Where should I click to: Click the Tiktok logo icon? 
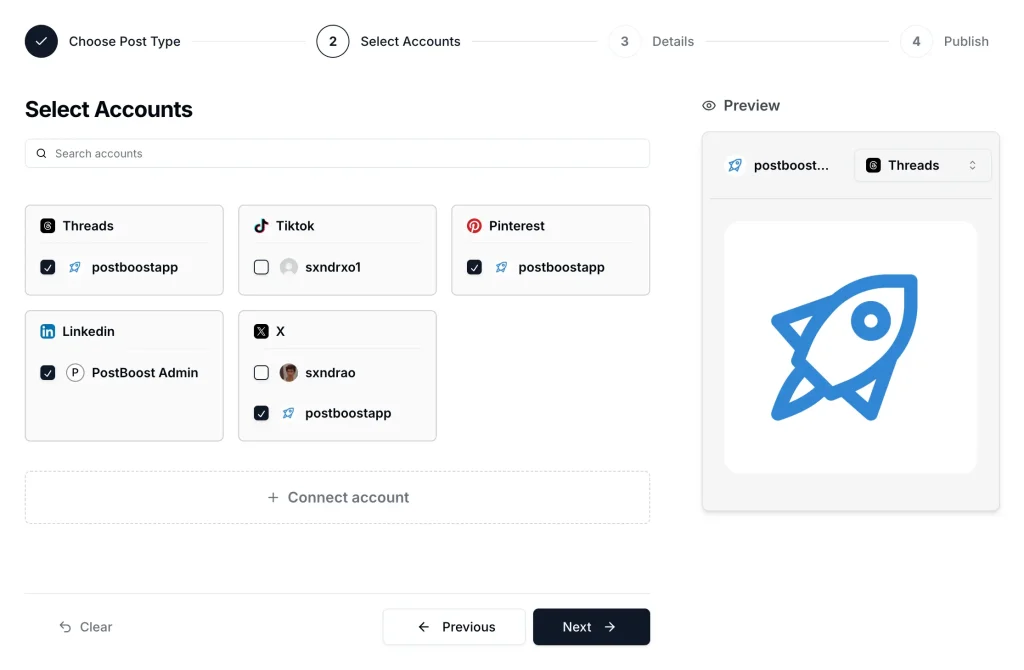pyautogui.click(x=261, y=226)
